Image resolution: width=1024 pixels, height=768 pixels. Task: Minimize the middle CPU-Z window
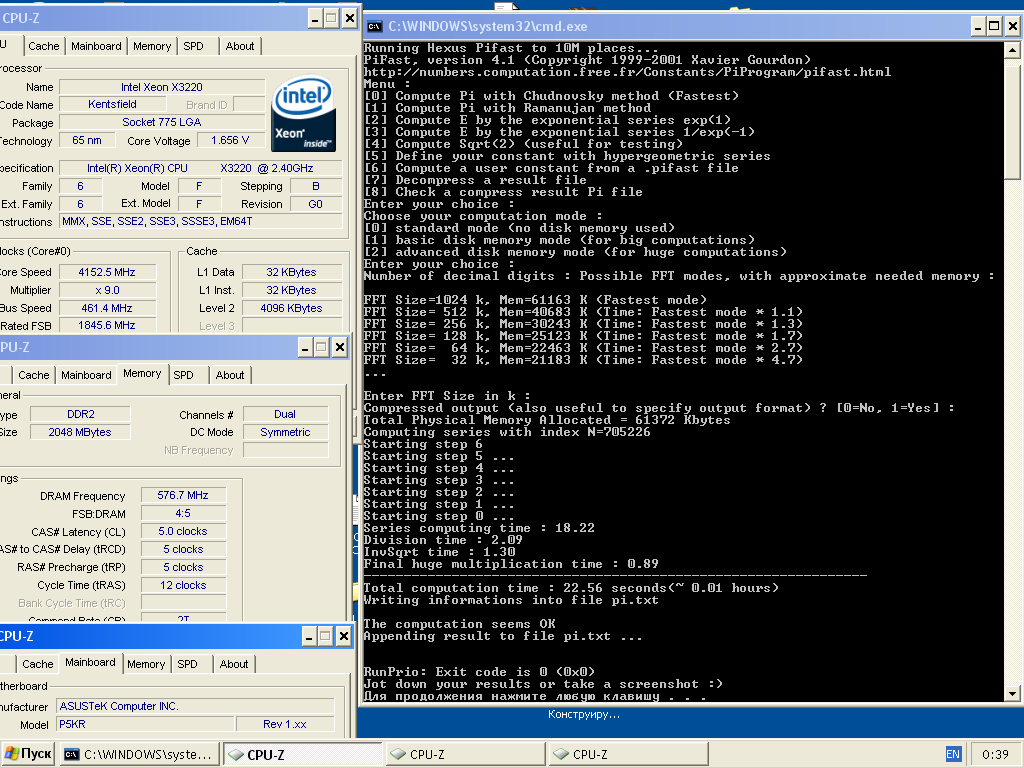(305, 347)
